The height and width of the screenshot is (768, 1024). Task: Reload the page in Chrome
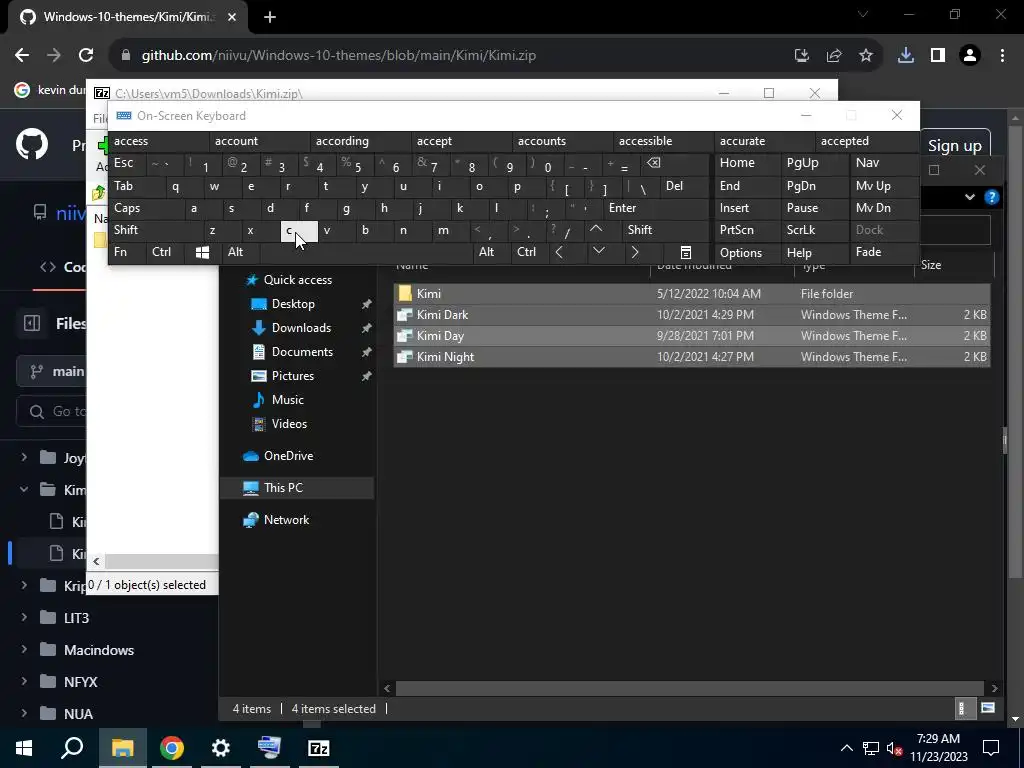coord(86,56)
